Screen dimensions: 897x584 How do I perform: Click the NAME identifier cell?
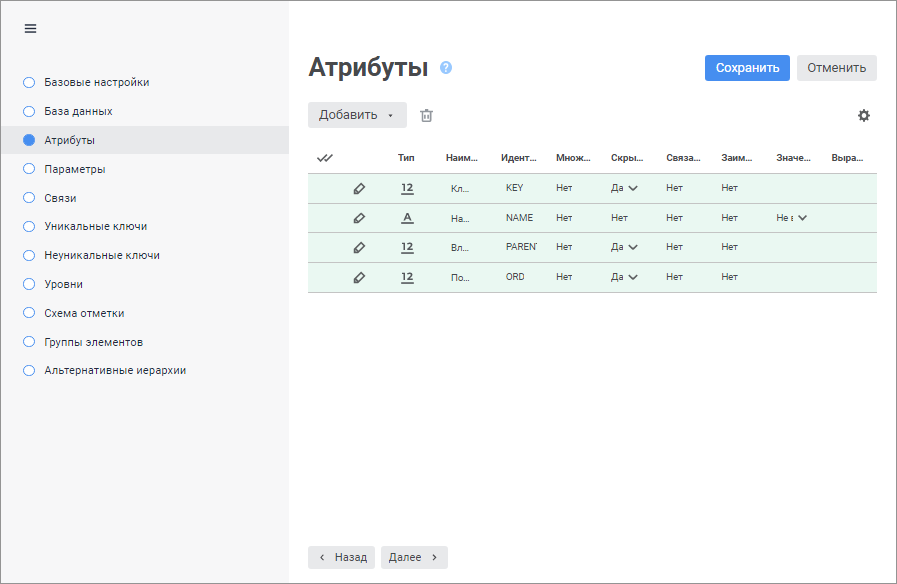click(519, 218)
